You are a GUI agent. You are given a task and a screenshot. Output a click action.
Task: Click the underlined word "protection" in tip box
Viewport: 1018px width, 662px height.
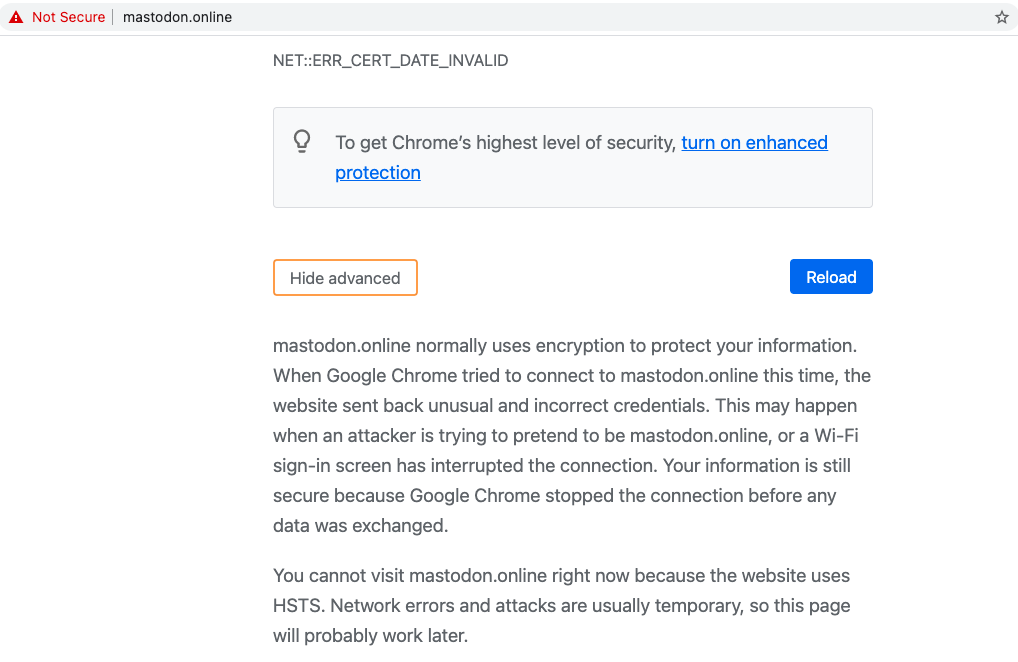point(378,173)
